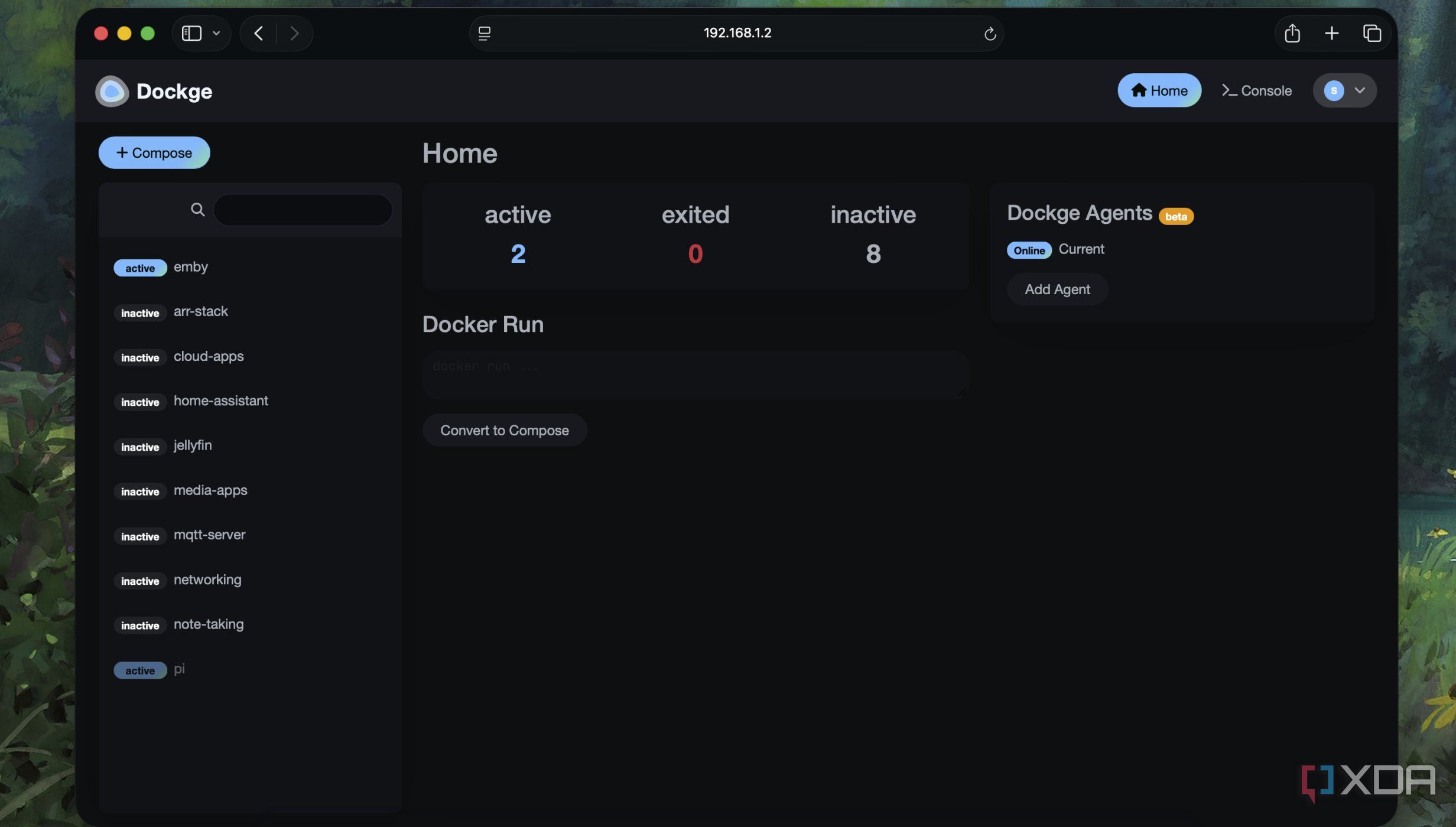Click the Convert to Compose button

pos(505,430)
